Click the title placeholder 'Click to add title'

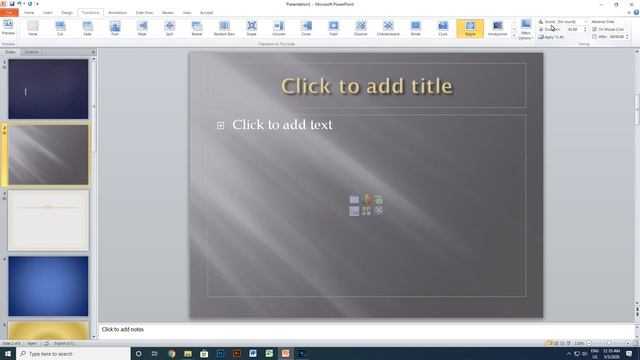tap(367, 86)
